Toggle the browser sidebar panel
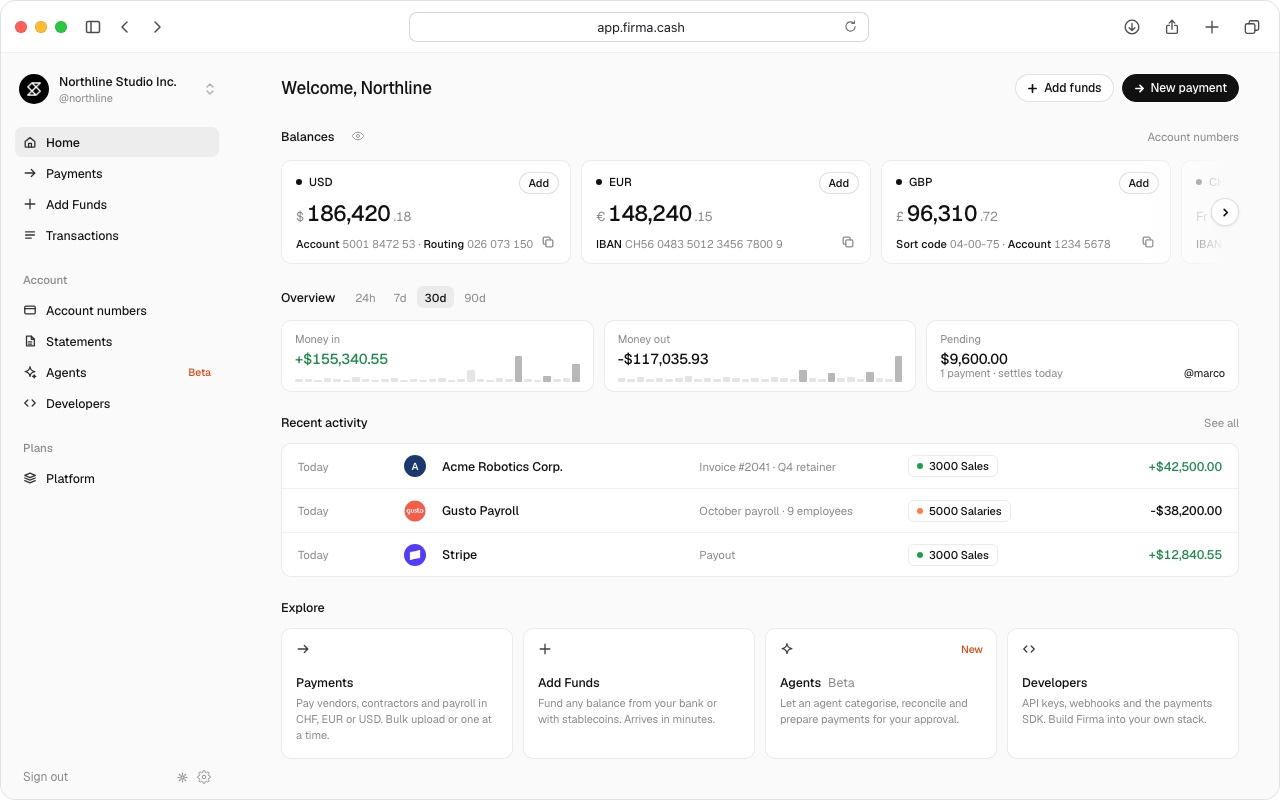The height and width of the screenshot is (800, 1280). tap(93, 27)
